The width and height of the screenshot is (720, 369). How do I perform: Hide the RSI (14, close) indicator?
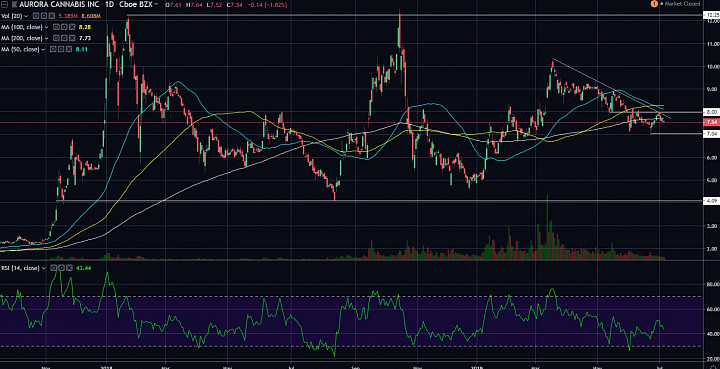click(x=53, y=268)
